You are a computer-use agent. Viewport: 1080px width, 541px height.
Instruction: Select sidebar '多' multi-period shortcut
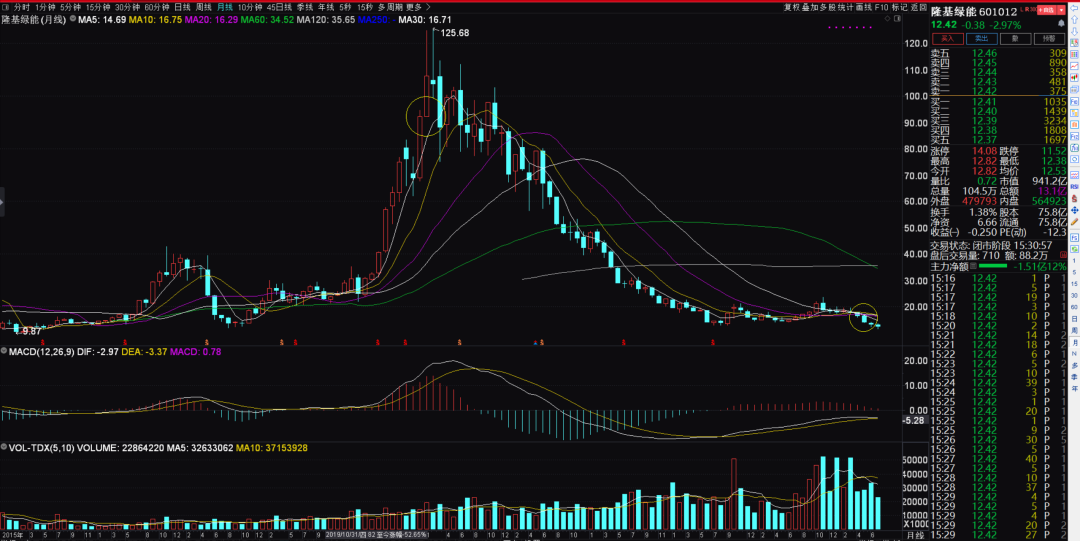[x=1074, y=365]
